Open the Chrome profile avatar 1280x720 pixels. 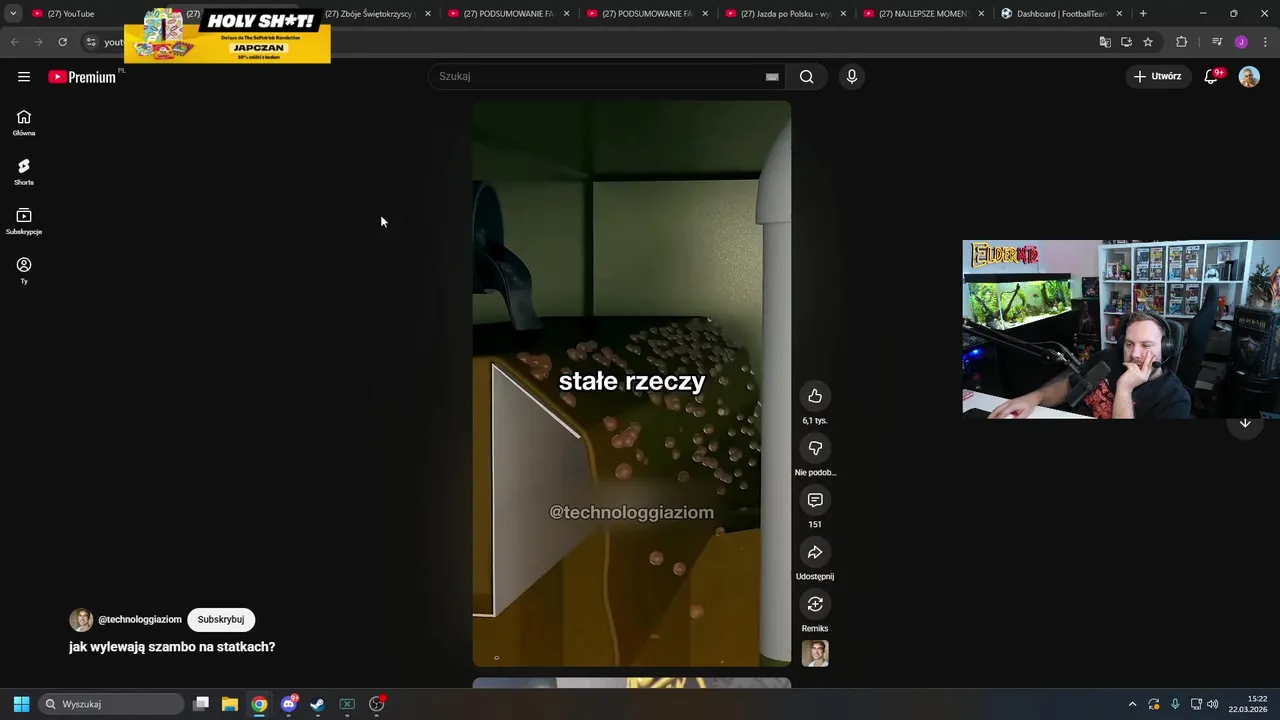(1241, 42)
